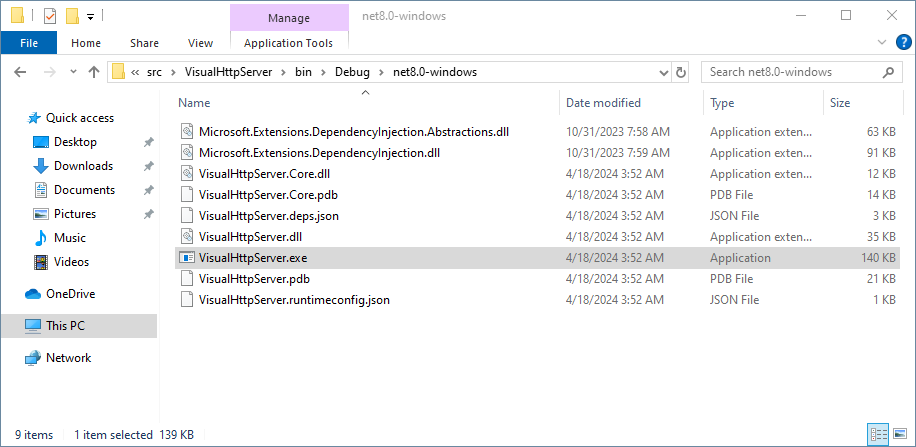The height and width of the screenshot is (447, 916).
Task: Switch to the Share ribbon tab
Action: [x=144, y=43]
